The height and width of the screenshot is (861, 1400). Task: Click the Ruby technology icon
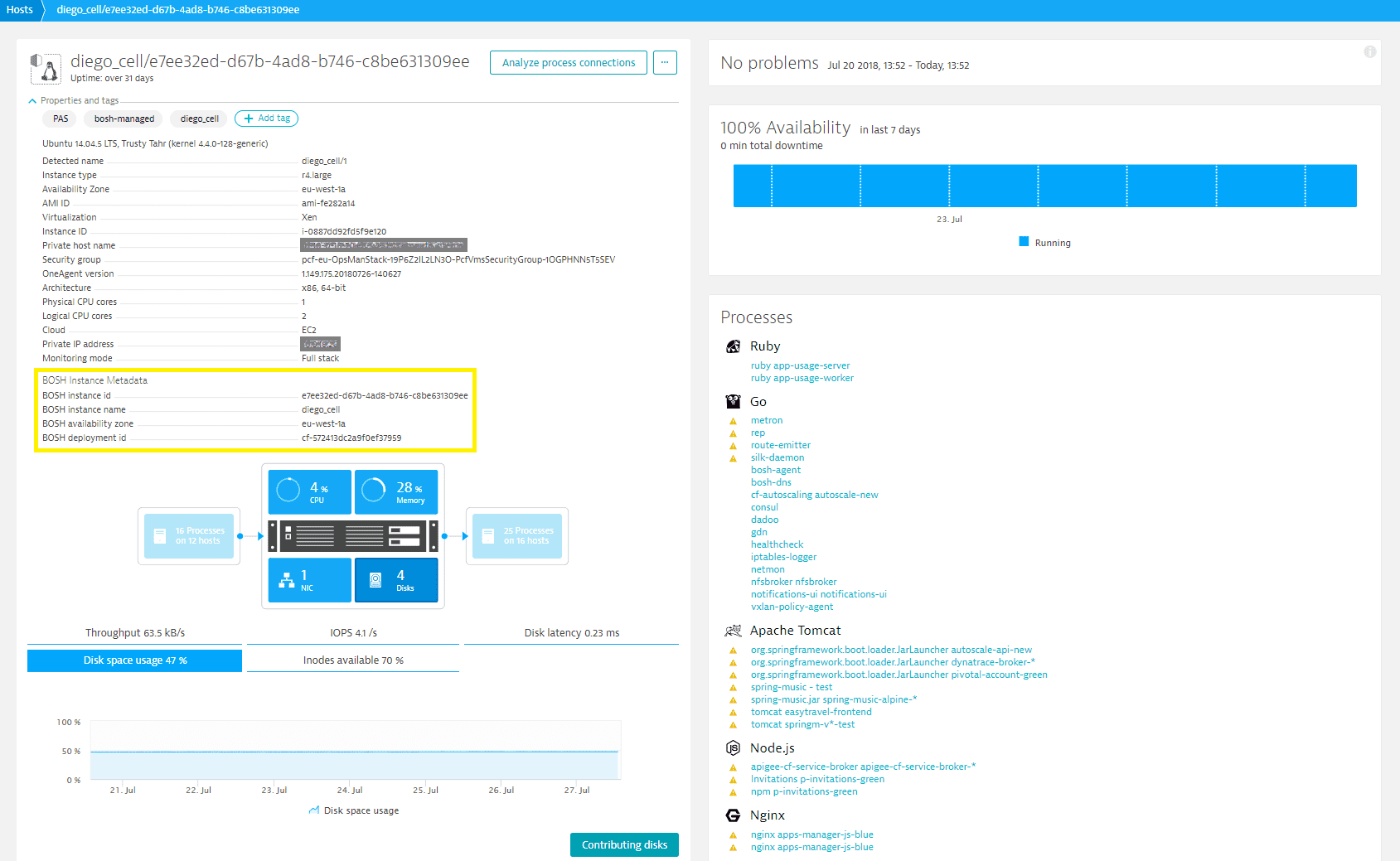pyautogui.click(x=733, y=346)
